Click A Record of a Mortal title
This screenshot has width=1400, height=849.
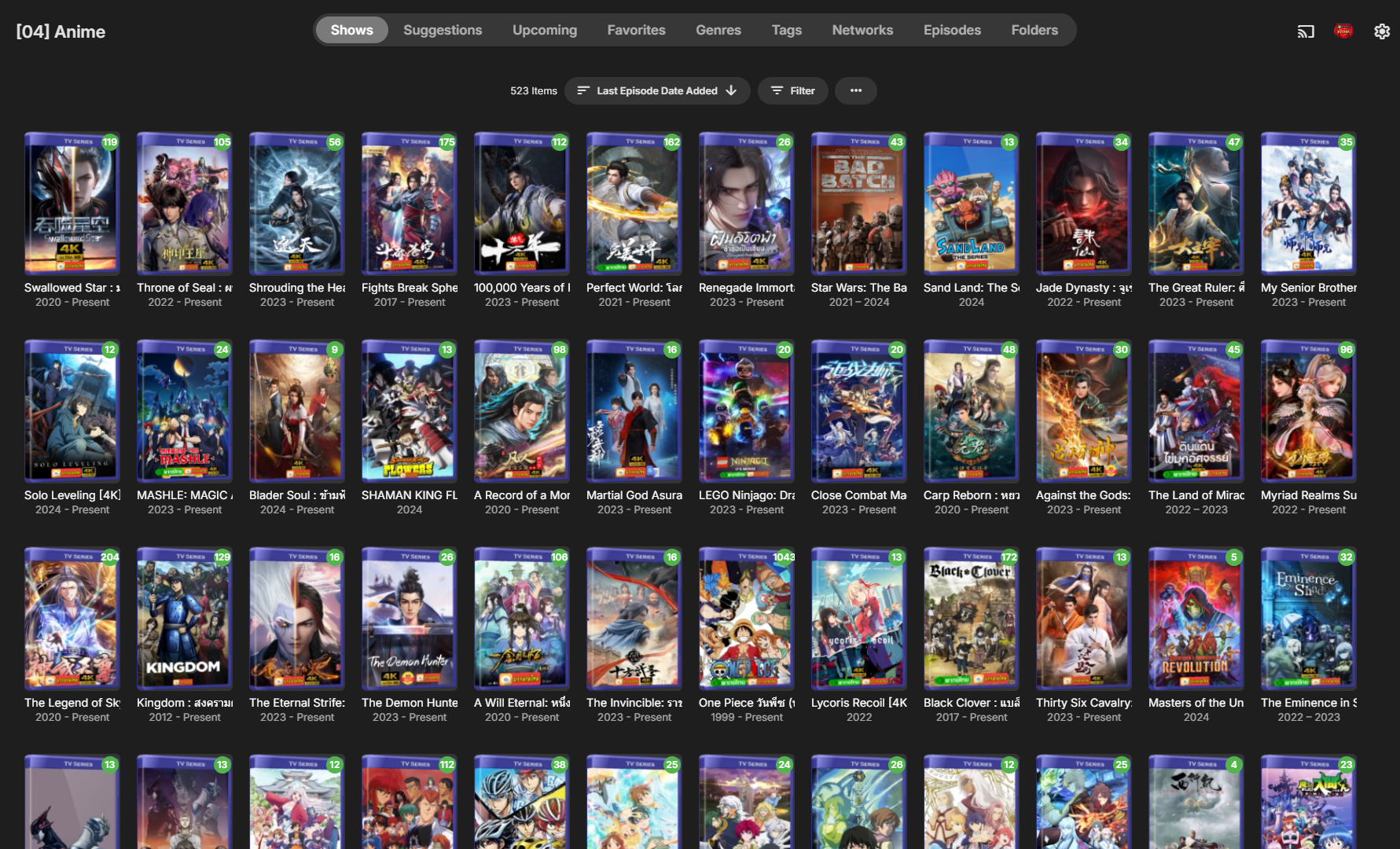pyautogui.click(x=522, y=495)
